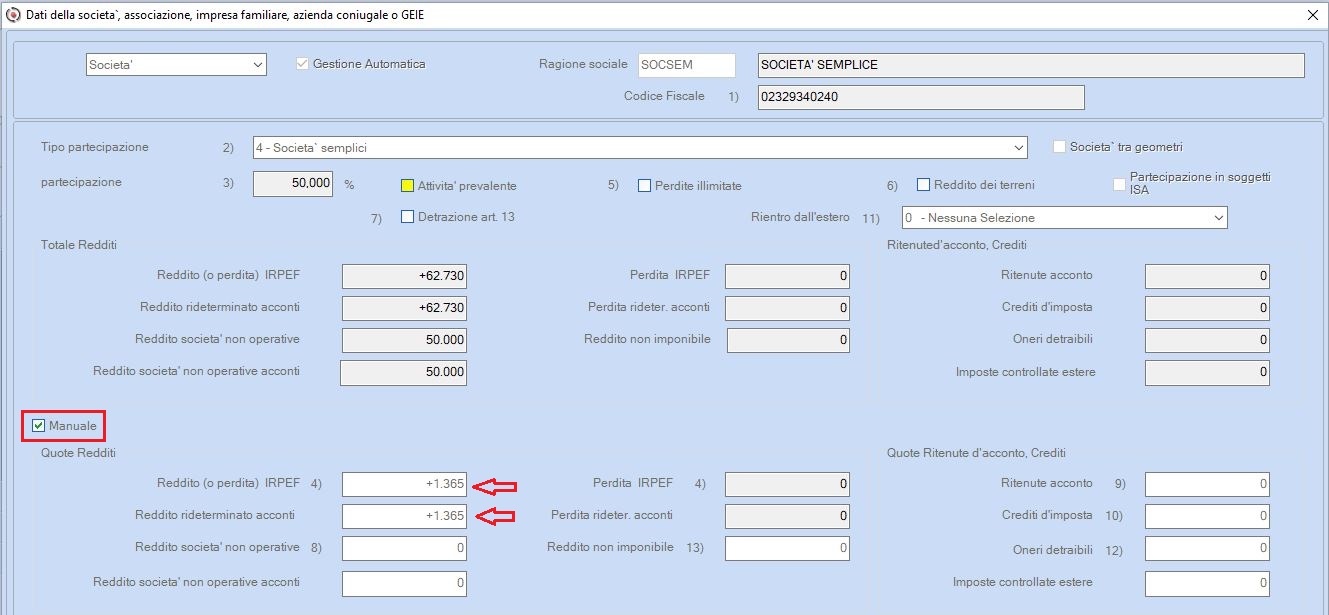This screenshot has height=615, width=1329.
Task: Click Quote Redditi non operative acconti field
Action: coord(404,583)
